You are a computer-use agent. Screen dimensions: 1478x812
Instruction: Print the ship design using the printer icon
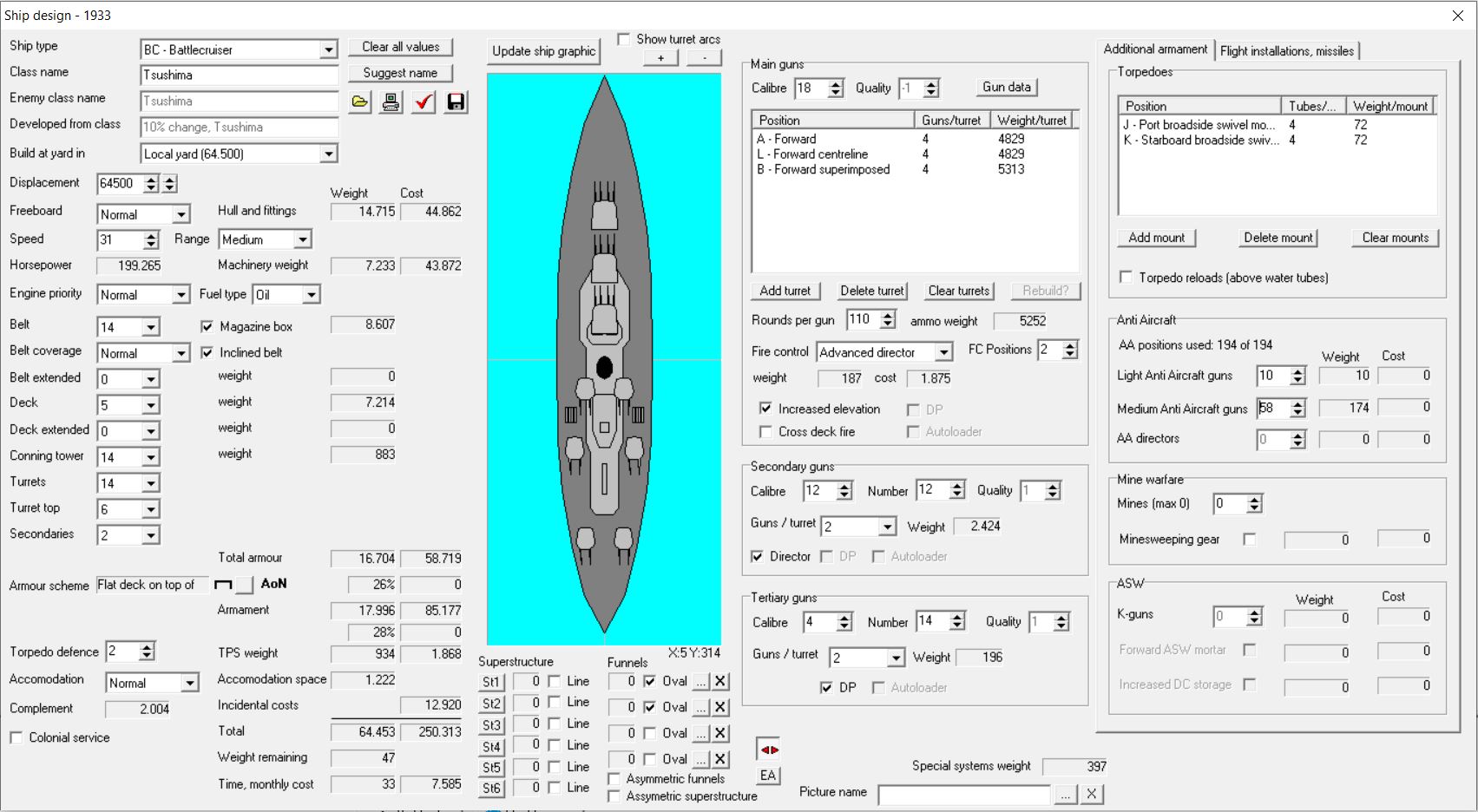point(391,102)
